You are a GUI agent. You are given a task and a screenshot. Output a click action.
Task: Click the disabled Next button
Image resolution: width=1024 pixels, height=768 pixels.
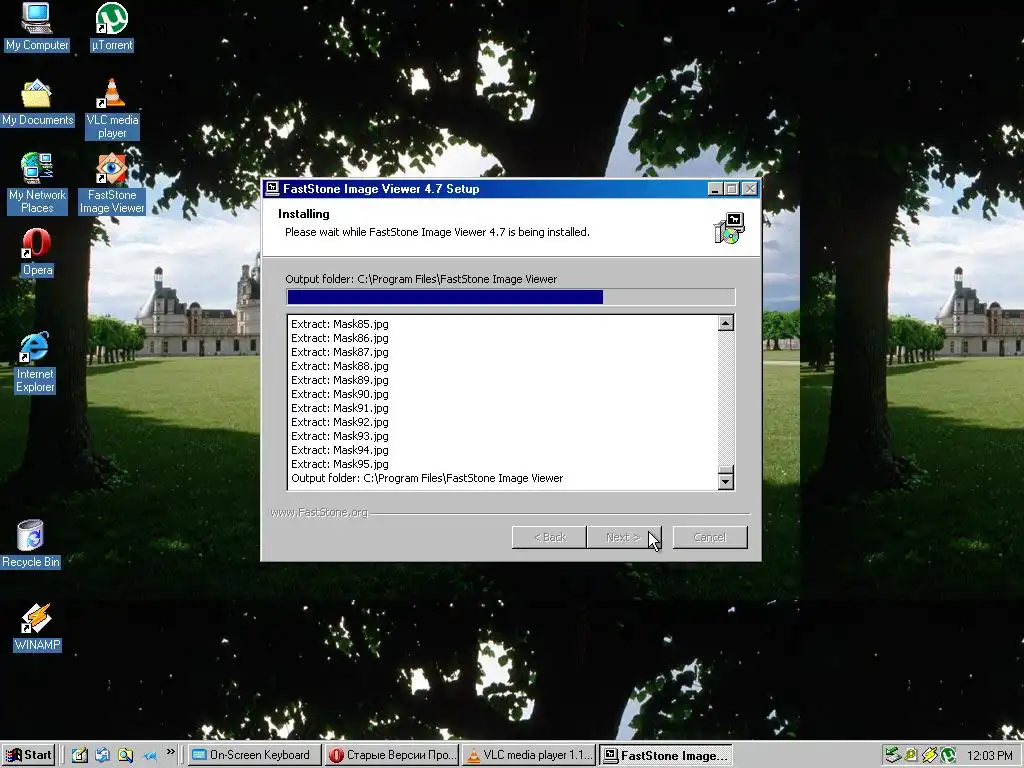(624, 537)
